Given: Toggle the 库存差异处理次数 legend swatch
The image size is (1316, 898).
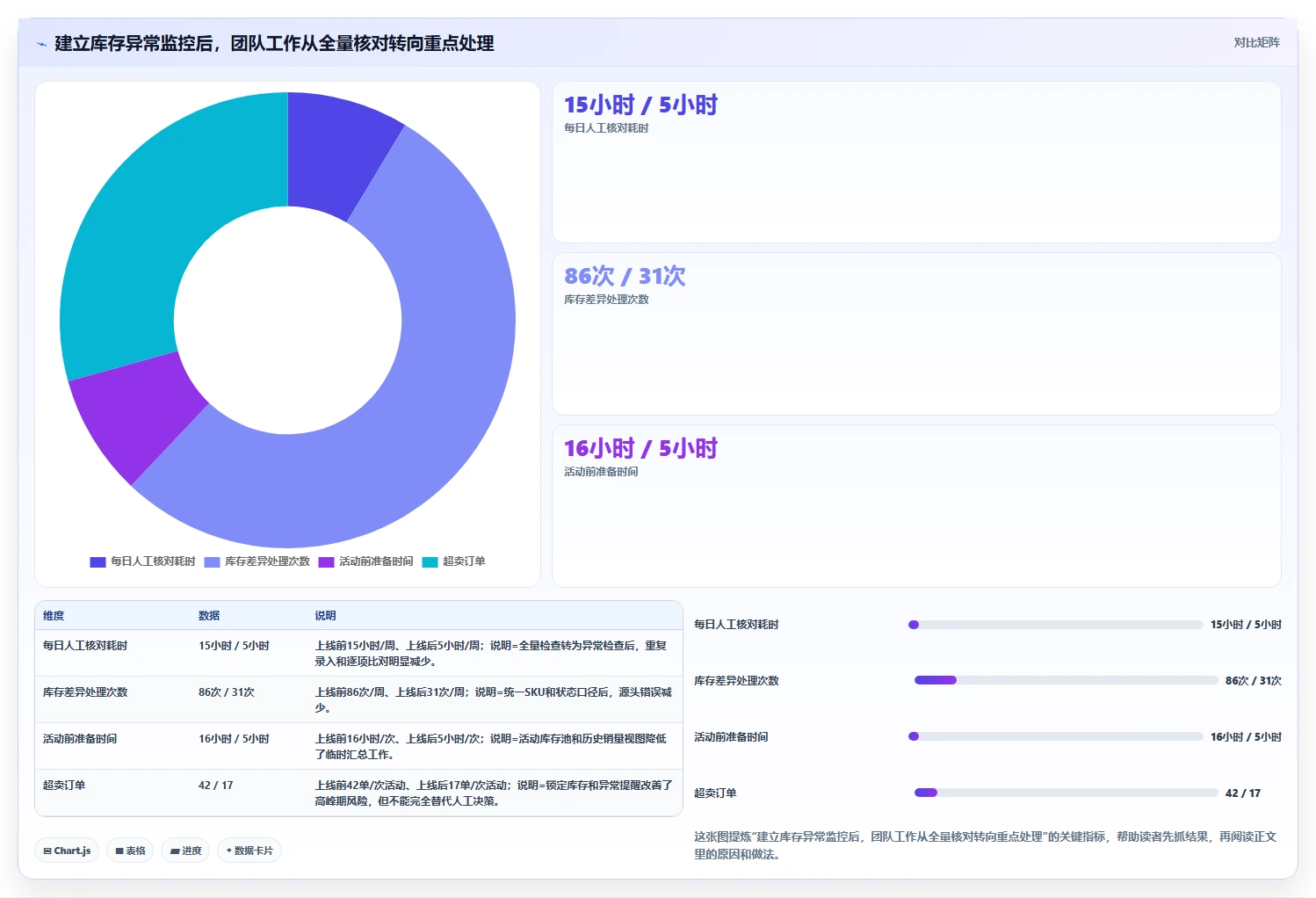Looking at the screenshot, I should pos(212,562).
